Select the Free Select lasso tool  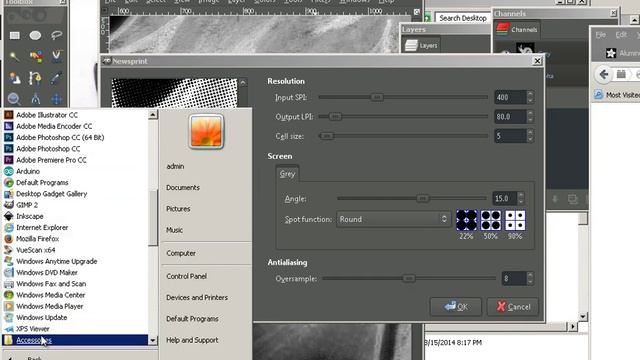click(57, 36)
